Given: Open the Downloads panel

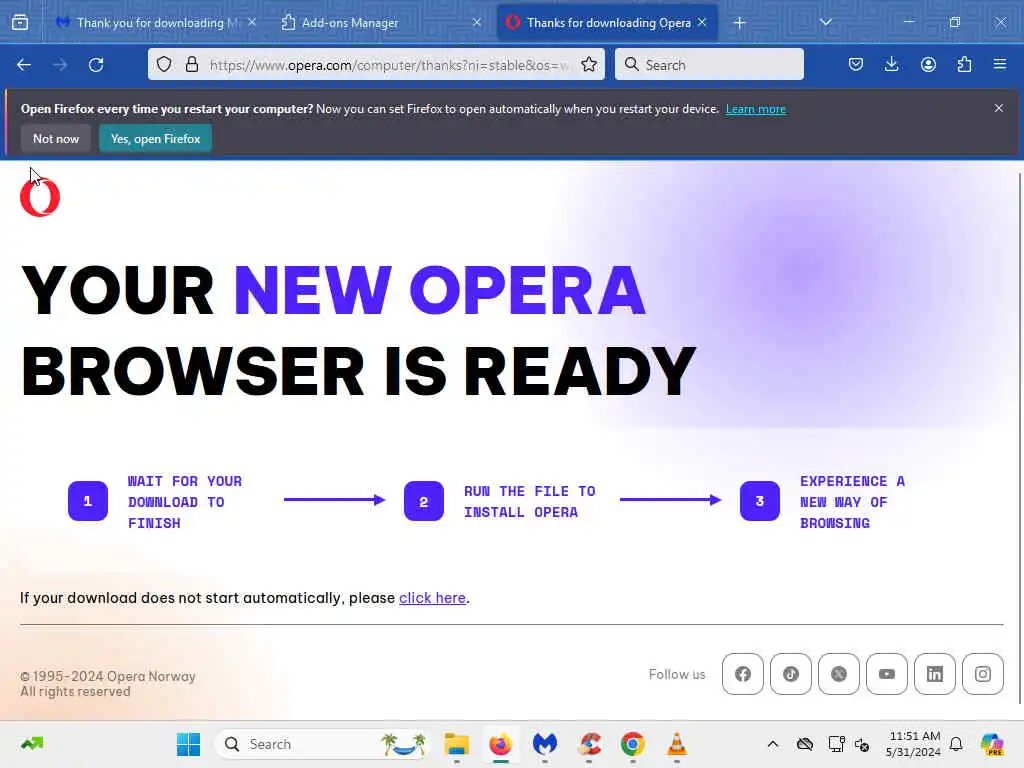Looking at the screenshot, I should pos(891,65).
